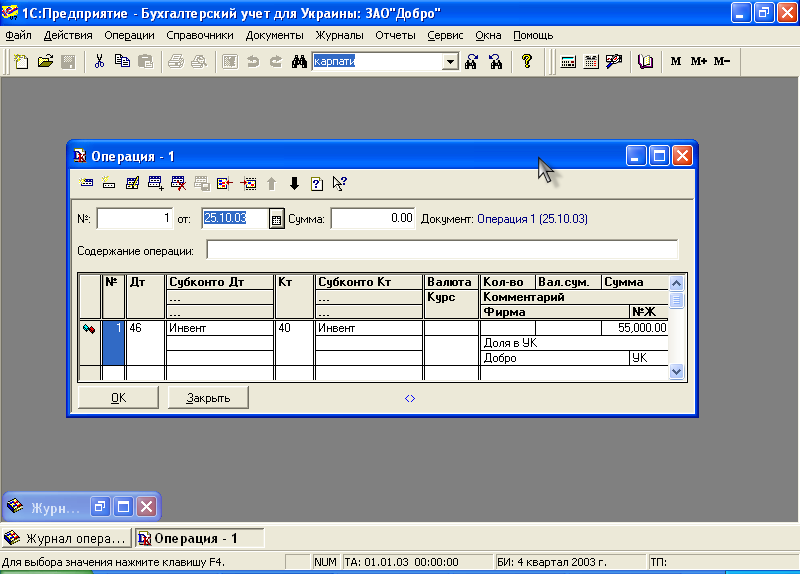Click the Print icon in main toolbar
Image resolution: width=800 pixels, height=574 pixels.
click(176, 62)
